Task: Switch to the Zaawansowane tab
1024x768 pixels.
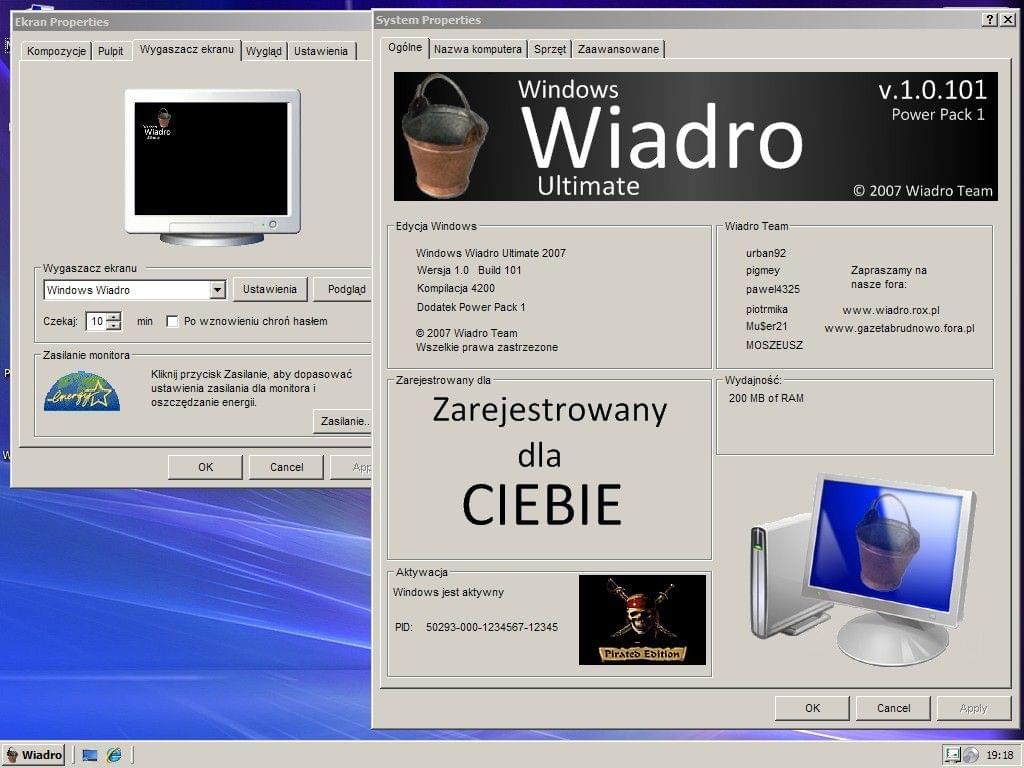Action: [618, 49]
